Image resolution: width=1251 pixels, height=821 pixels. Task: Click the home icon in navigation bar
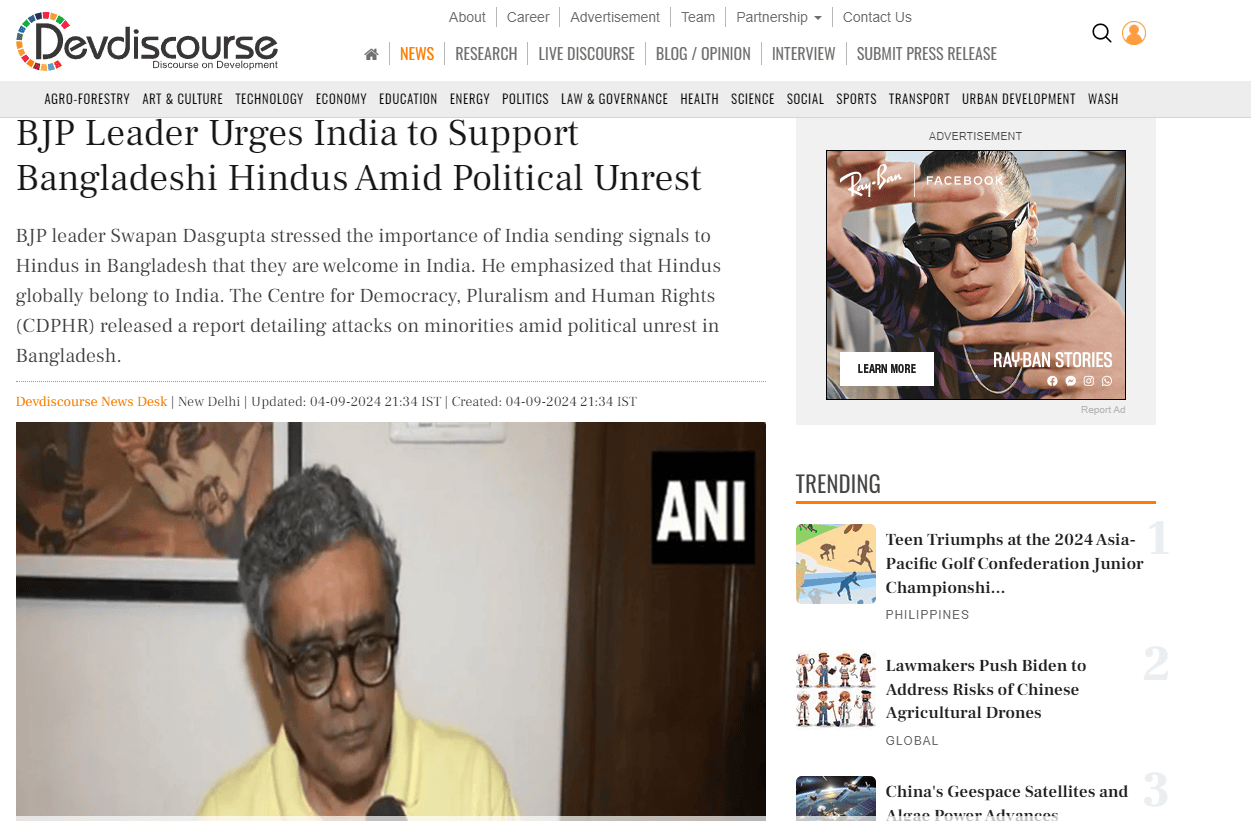[371, 54]
